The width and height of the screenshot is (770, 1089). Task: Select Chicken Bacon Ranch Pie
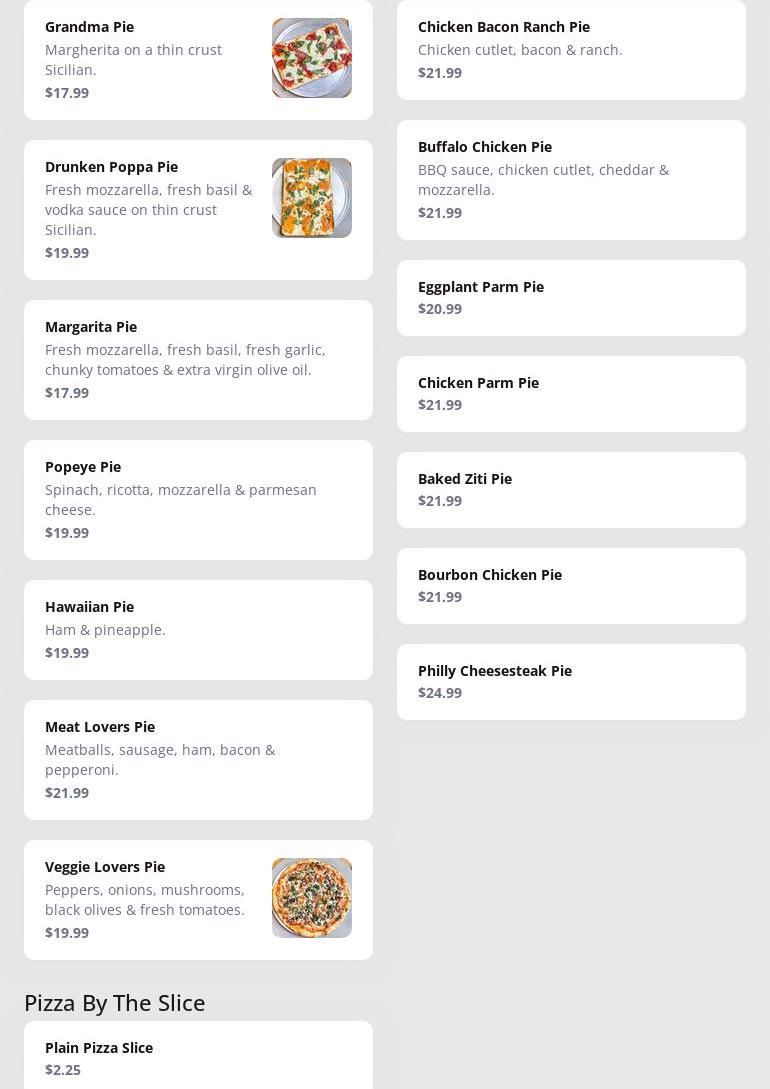point(571,50)
